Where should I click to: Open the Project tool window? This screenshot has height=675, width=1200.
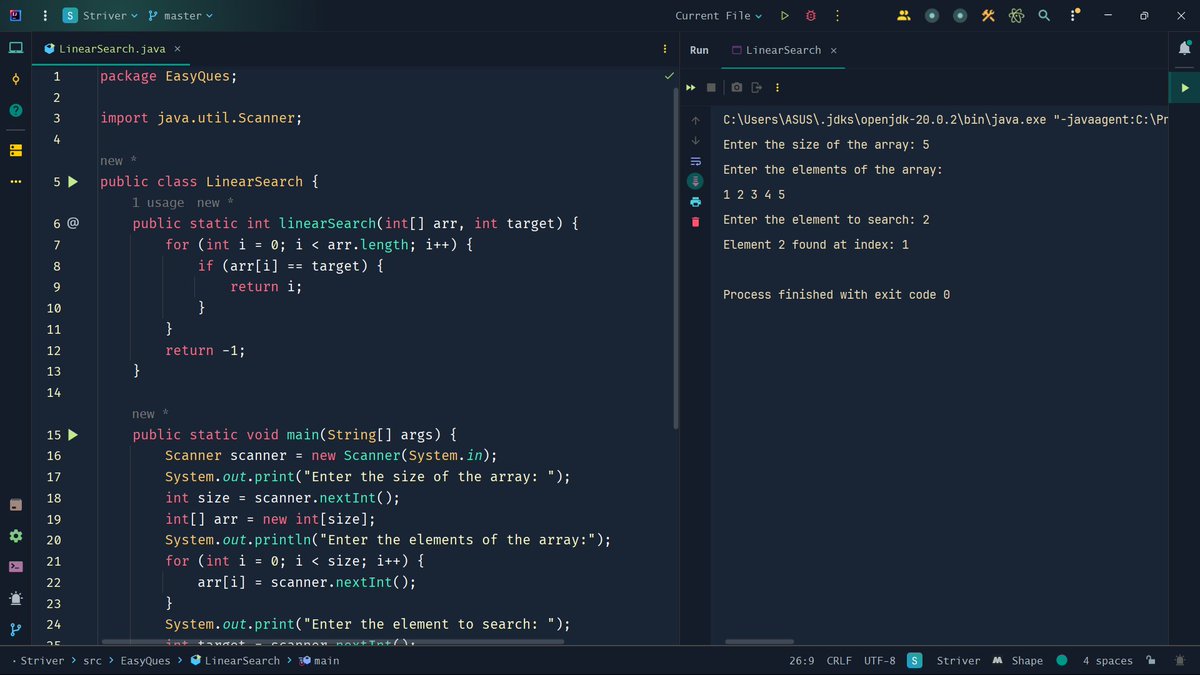(15, 47)
